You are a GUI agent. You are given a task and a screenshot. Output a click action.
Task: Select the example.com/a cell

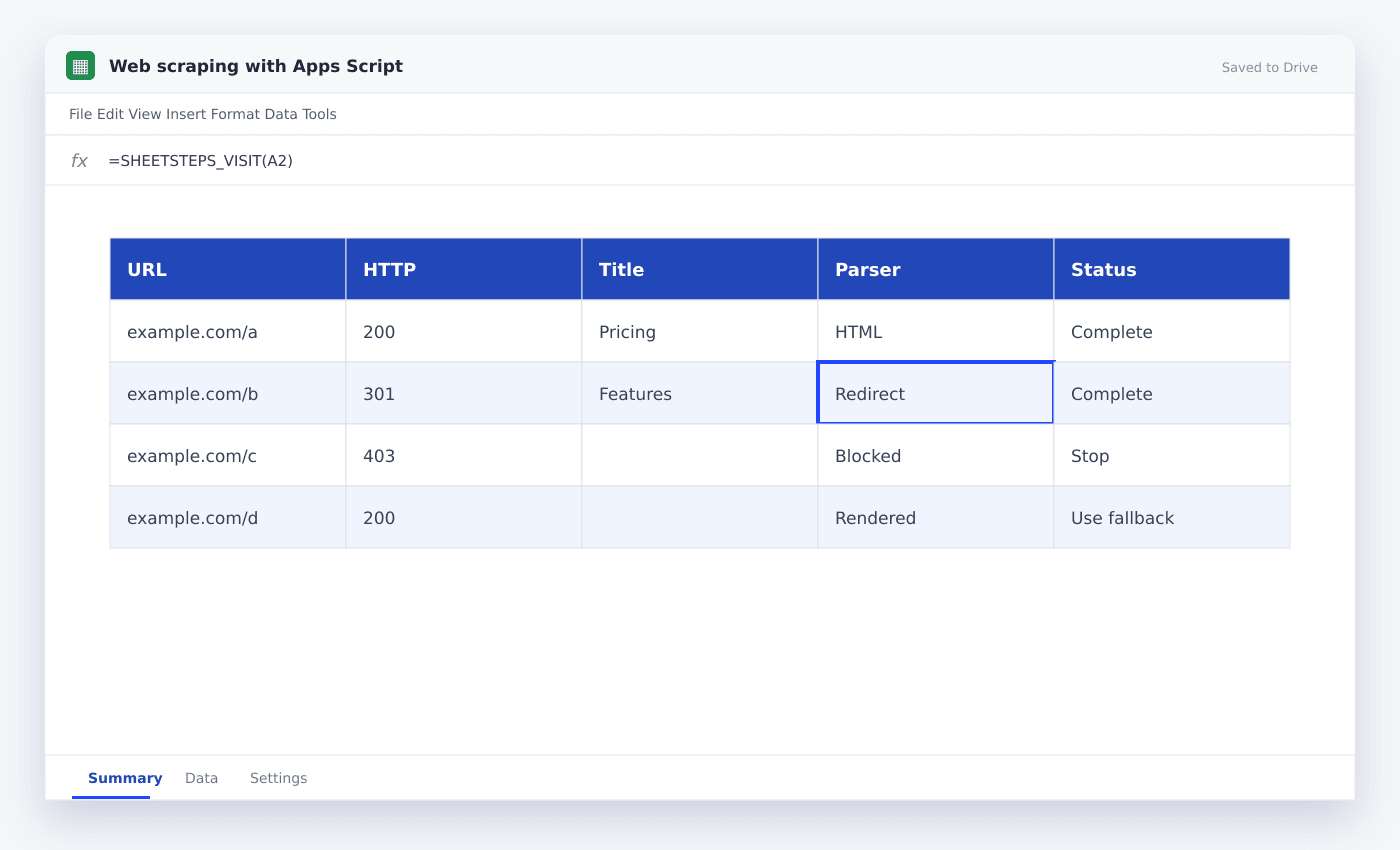point(228,331)
